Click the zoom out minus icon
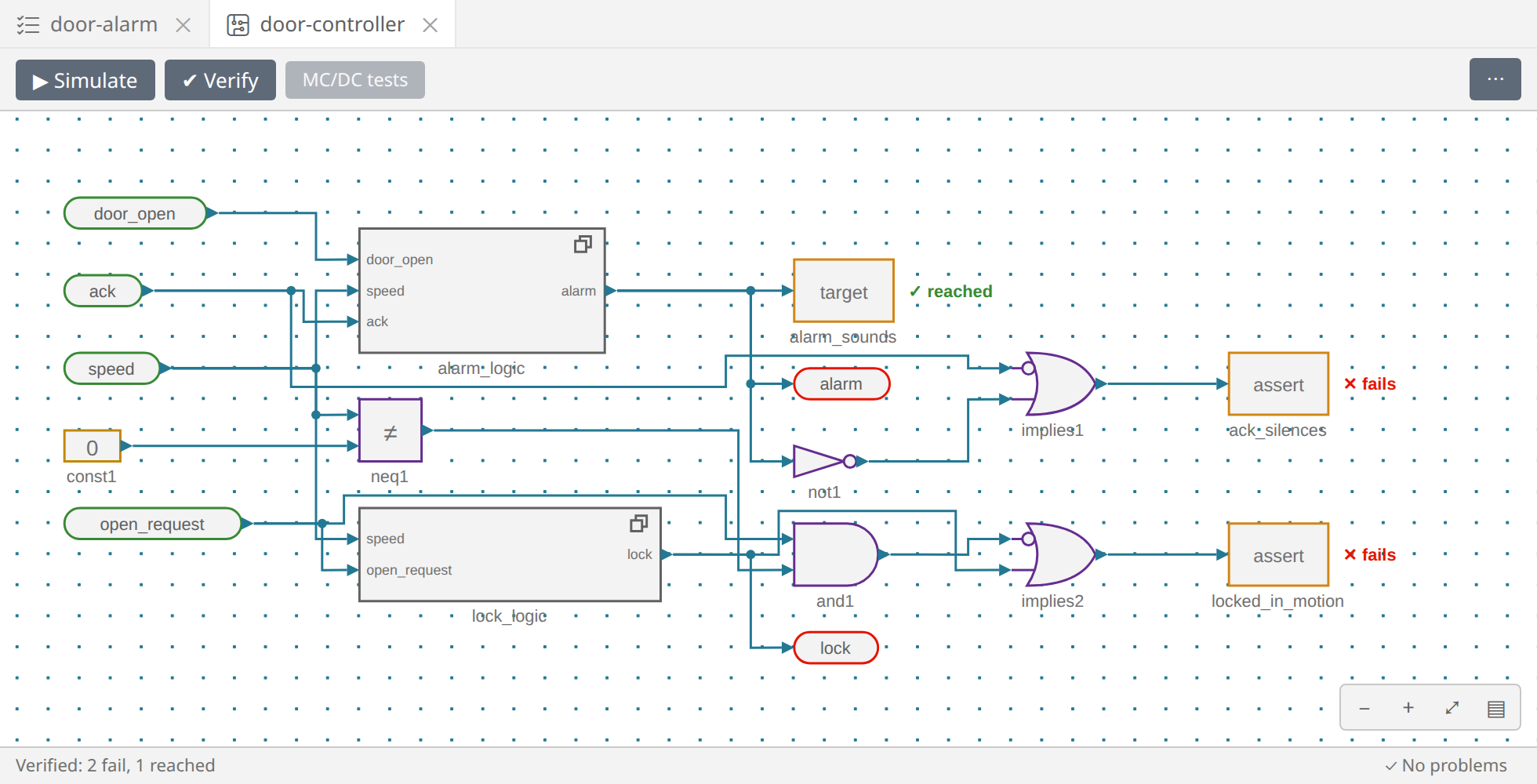The image size is (1537, 784). click(x=1364, y=708)
